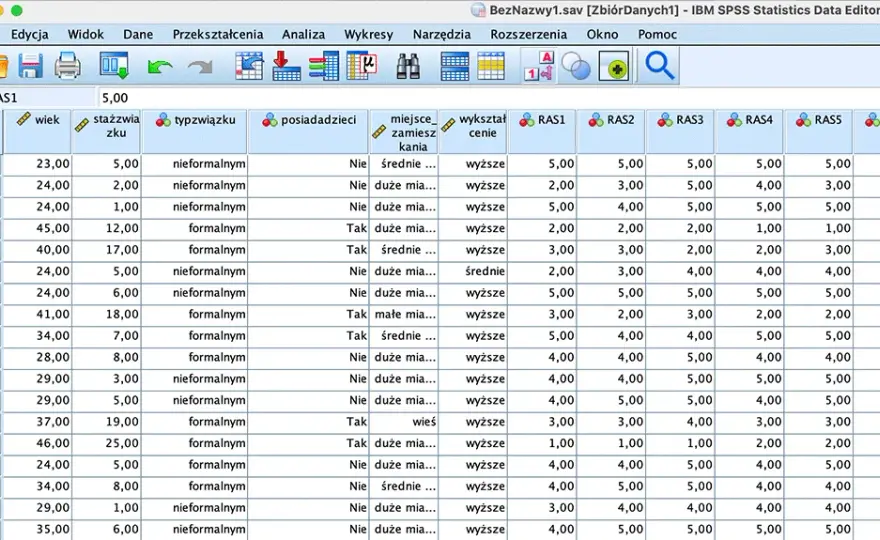Open the Okno menu
Viewport: 880px width, 540px height.
[603, 34]
